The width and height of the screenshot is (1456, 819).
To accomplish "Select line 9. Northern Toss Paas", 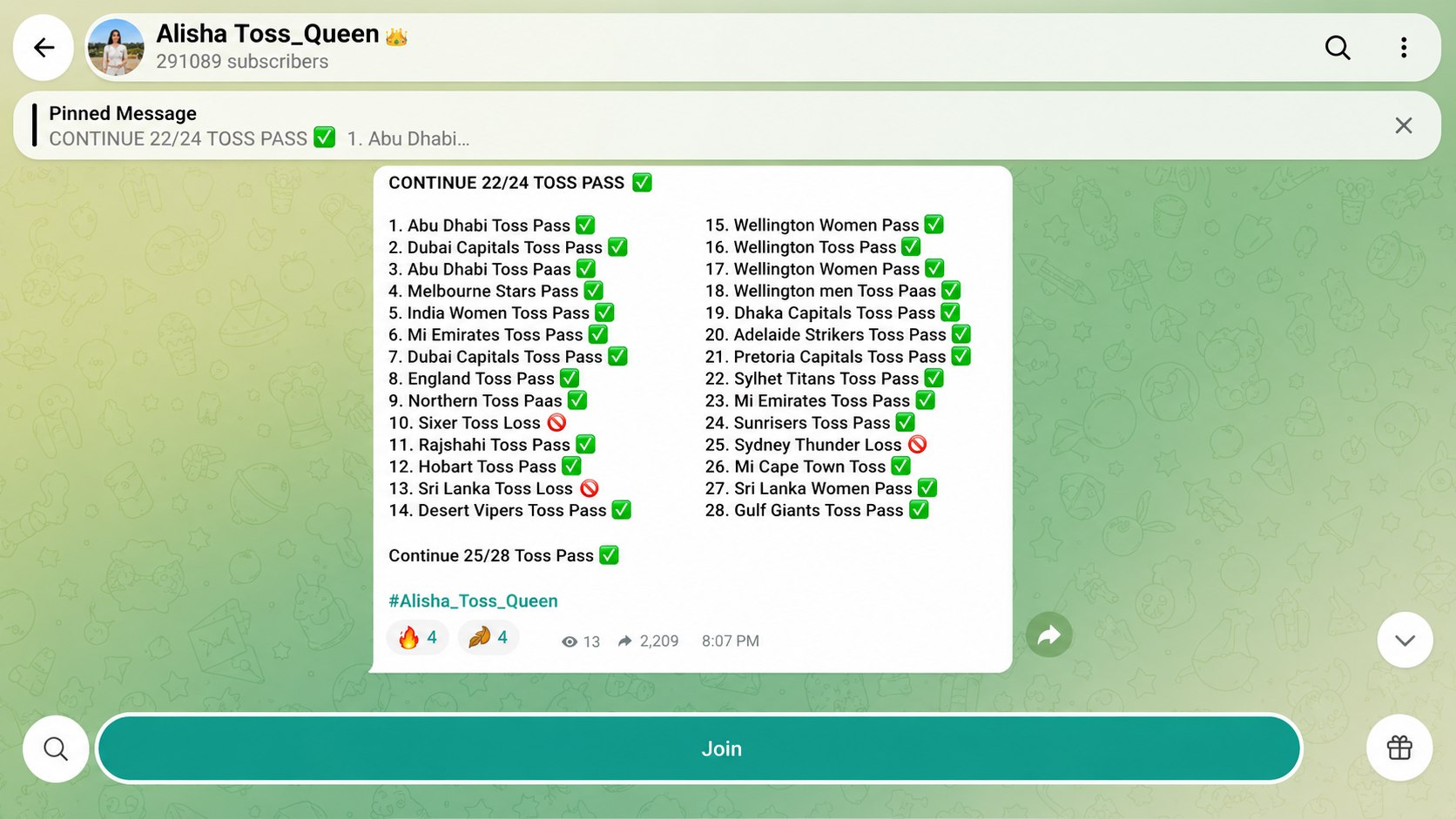I will [x=488, y=400].
